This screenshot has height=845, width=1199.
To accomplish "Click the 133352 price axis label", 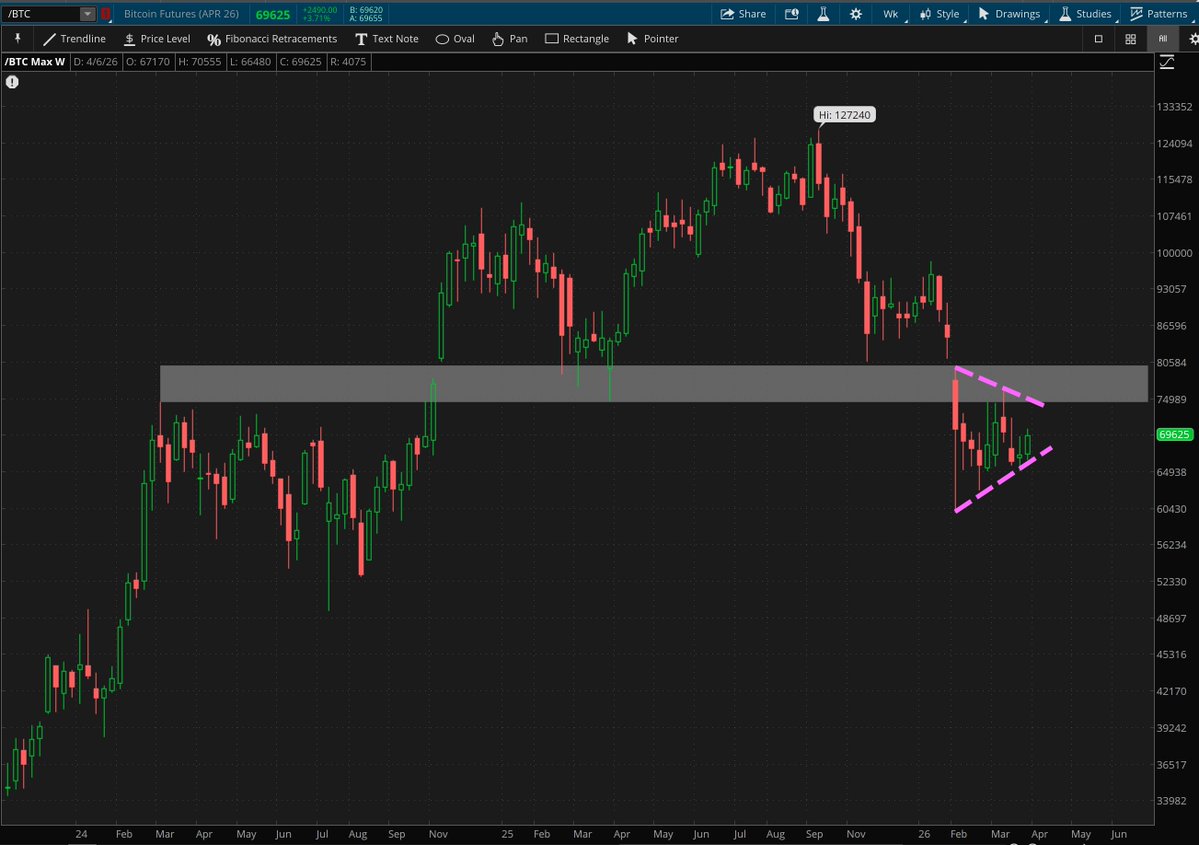I will [x=1175, y=107].
